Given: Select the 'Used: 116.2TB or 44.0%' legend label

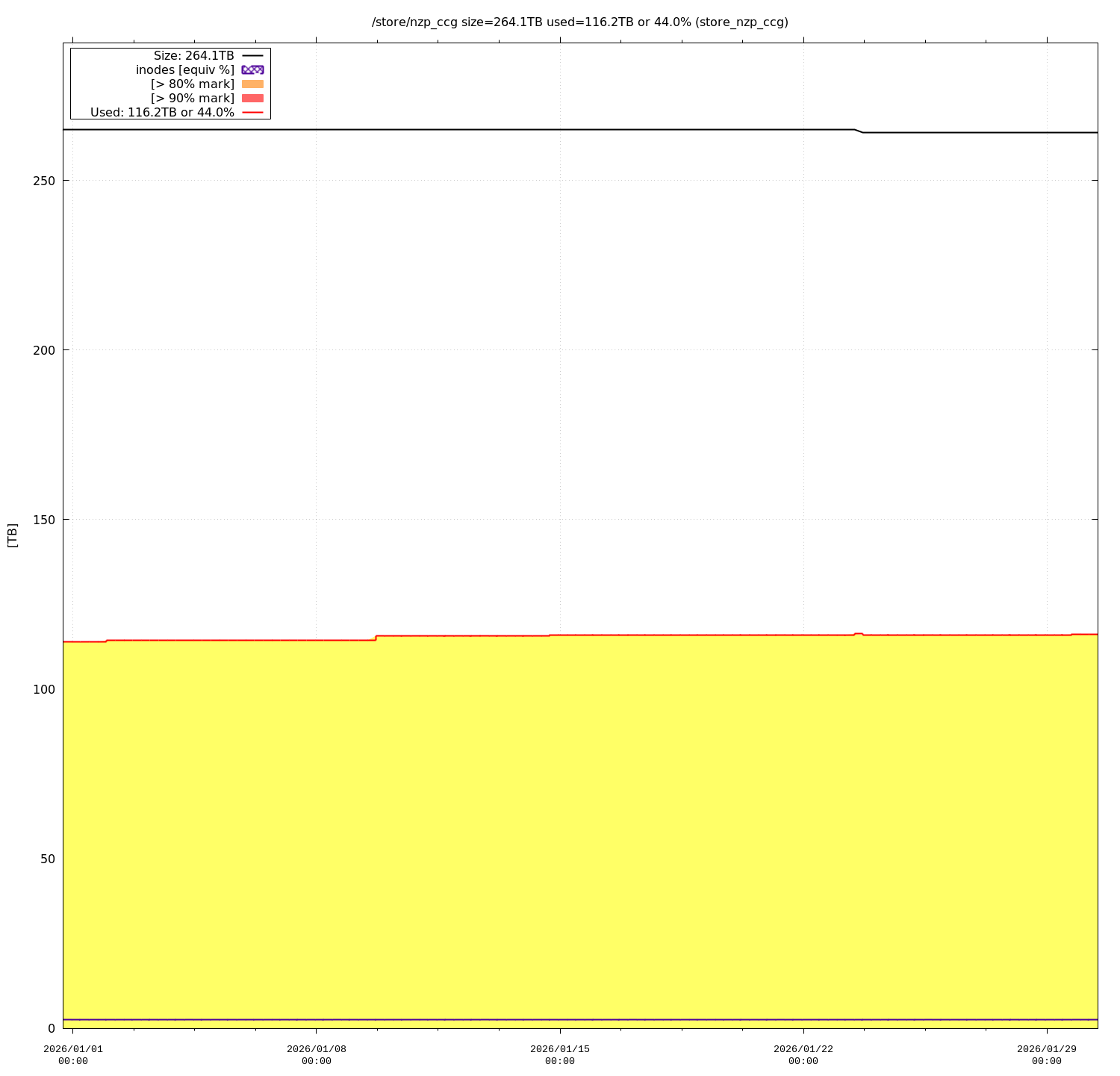Looking at the screenshot, I should (x=162, y=113).
